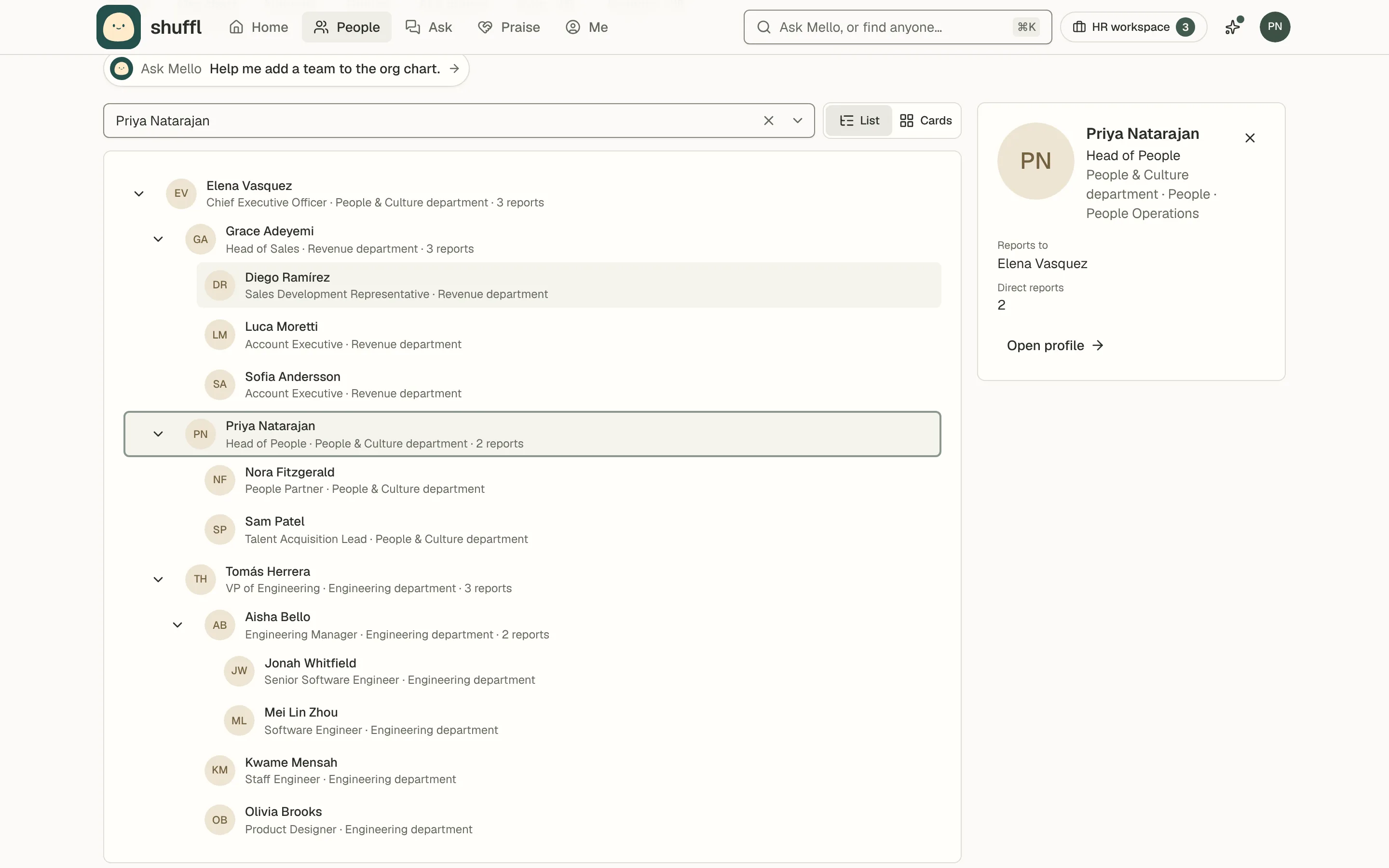The image size is (1389, 868).
Task: Open the Praise nav item
Action: point(508,27)
